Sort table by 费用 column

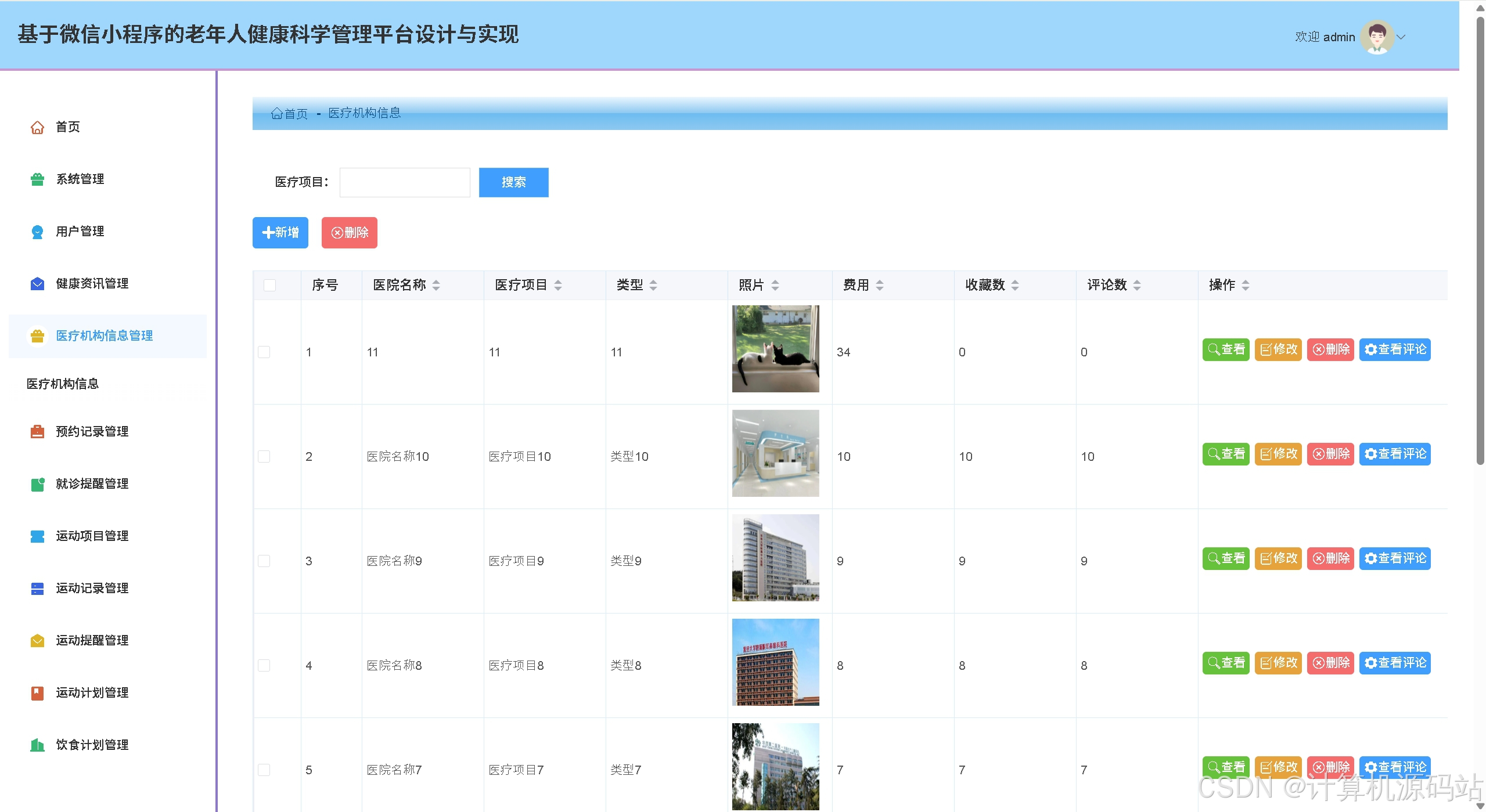coord(880,285)
